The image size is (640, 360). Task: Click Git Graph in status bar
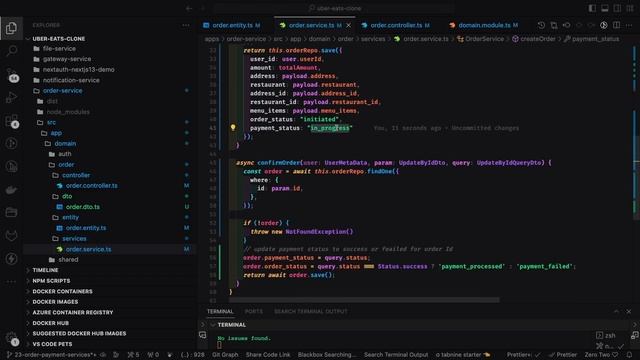(x=225, y=355)
